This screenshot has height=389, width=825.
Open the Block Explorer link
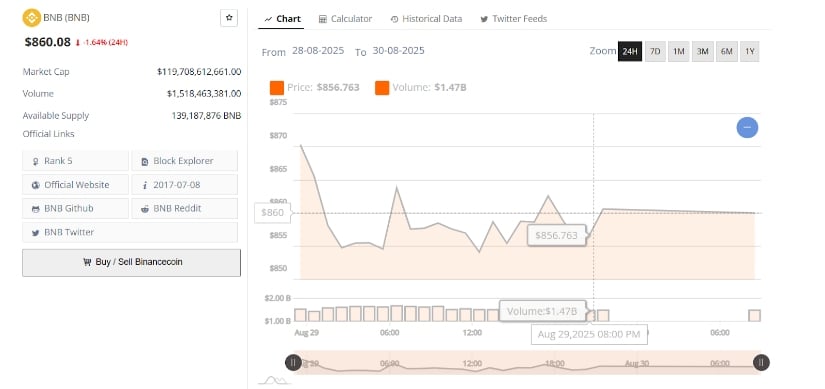(x=185, y=161)
